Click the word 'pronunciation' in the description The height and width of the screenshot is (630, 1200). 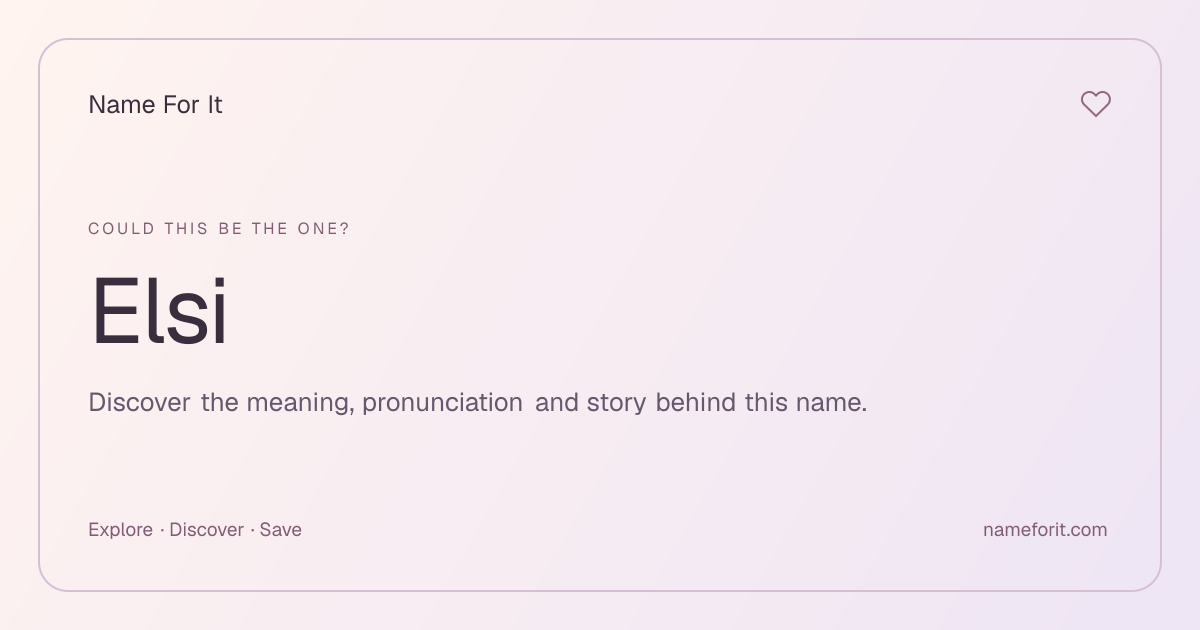[x=442, y=403]
